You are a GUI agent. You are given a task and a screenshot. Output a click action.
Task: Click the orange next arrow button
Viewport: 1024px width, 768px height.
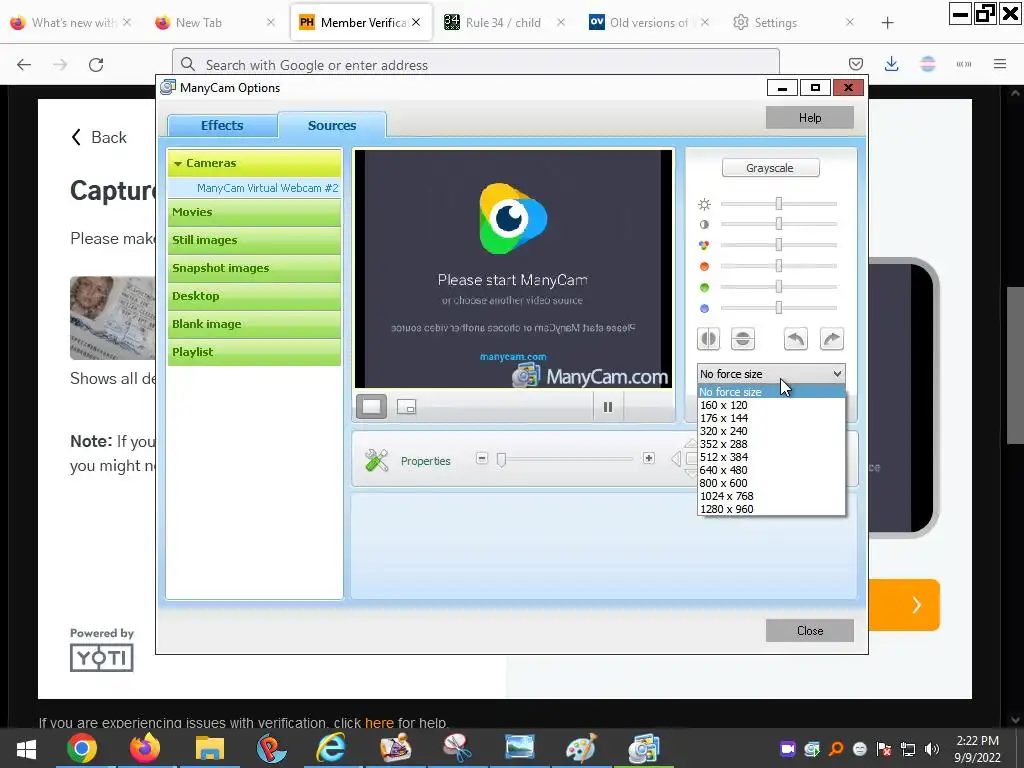pos(905,605)
